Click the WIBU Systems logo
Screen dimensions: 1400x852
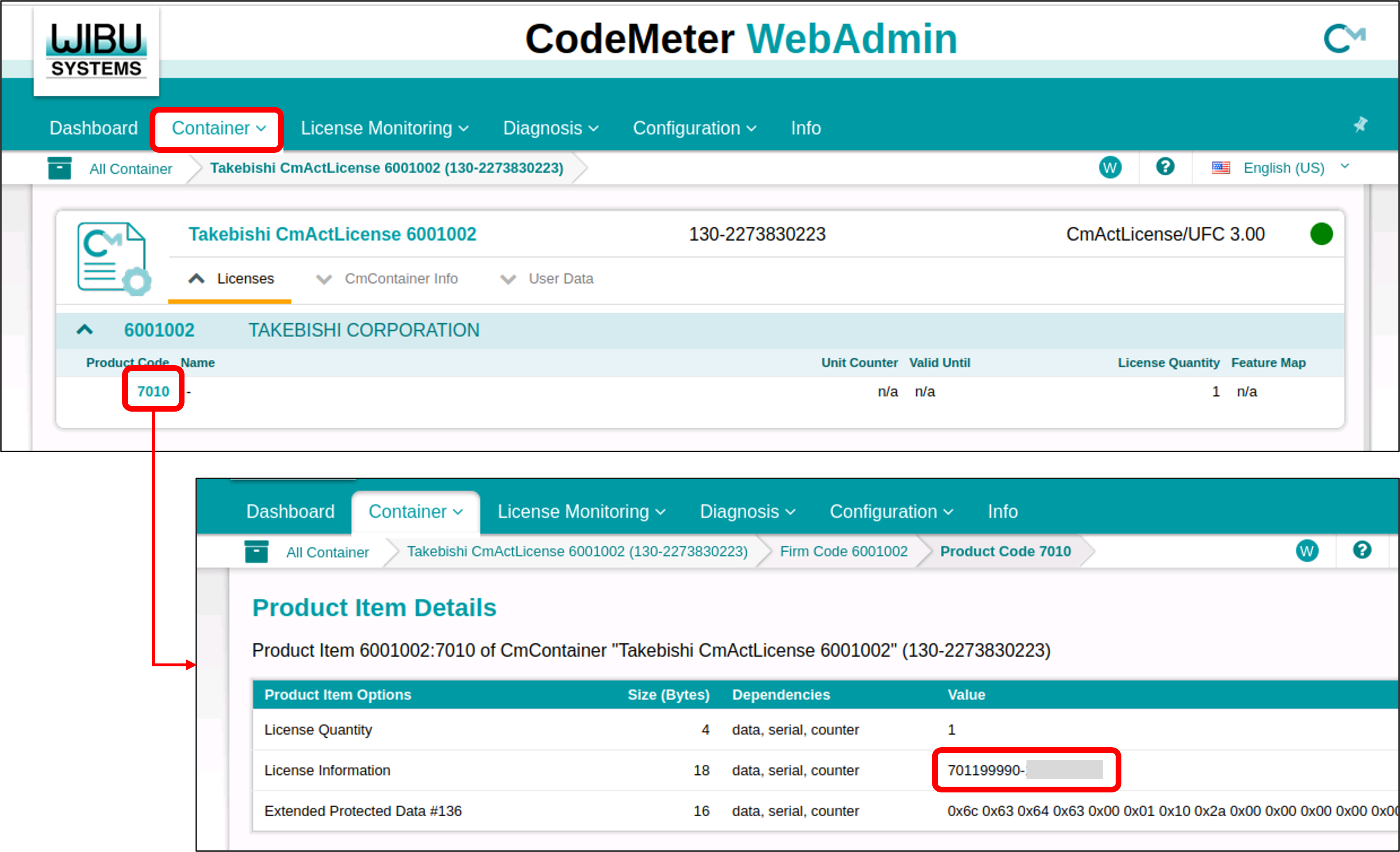[x=96, y=51]
